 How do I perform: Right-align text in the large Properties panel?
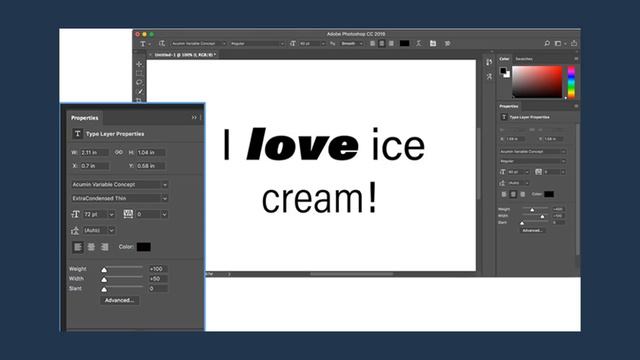click(x=105, y=247)
